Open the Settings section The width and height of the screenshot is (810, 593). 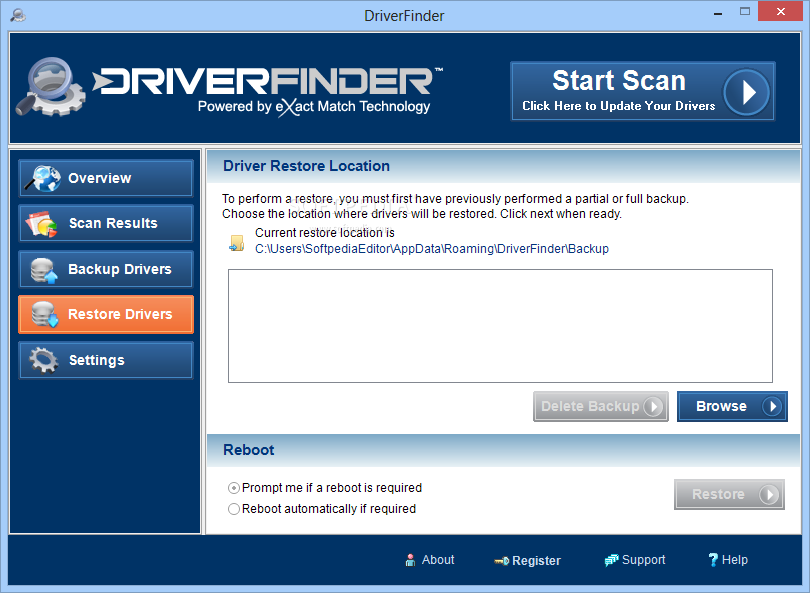click(106, 360)
